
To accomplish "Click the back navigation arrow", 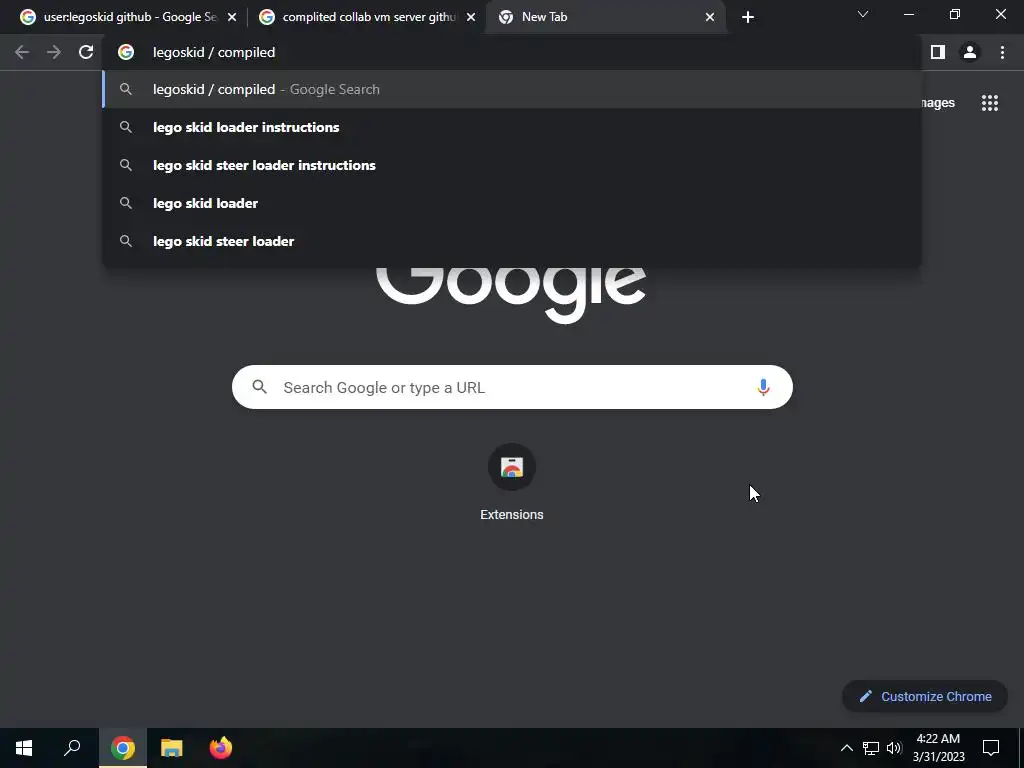I will tap(22, 52).
